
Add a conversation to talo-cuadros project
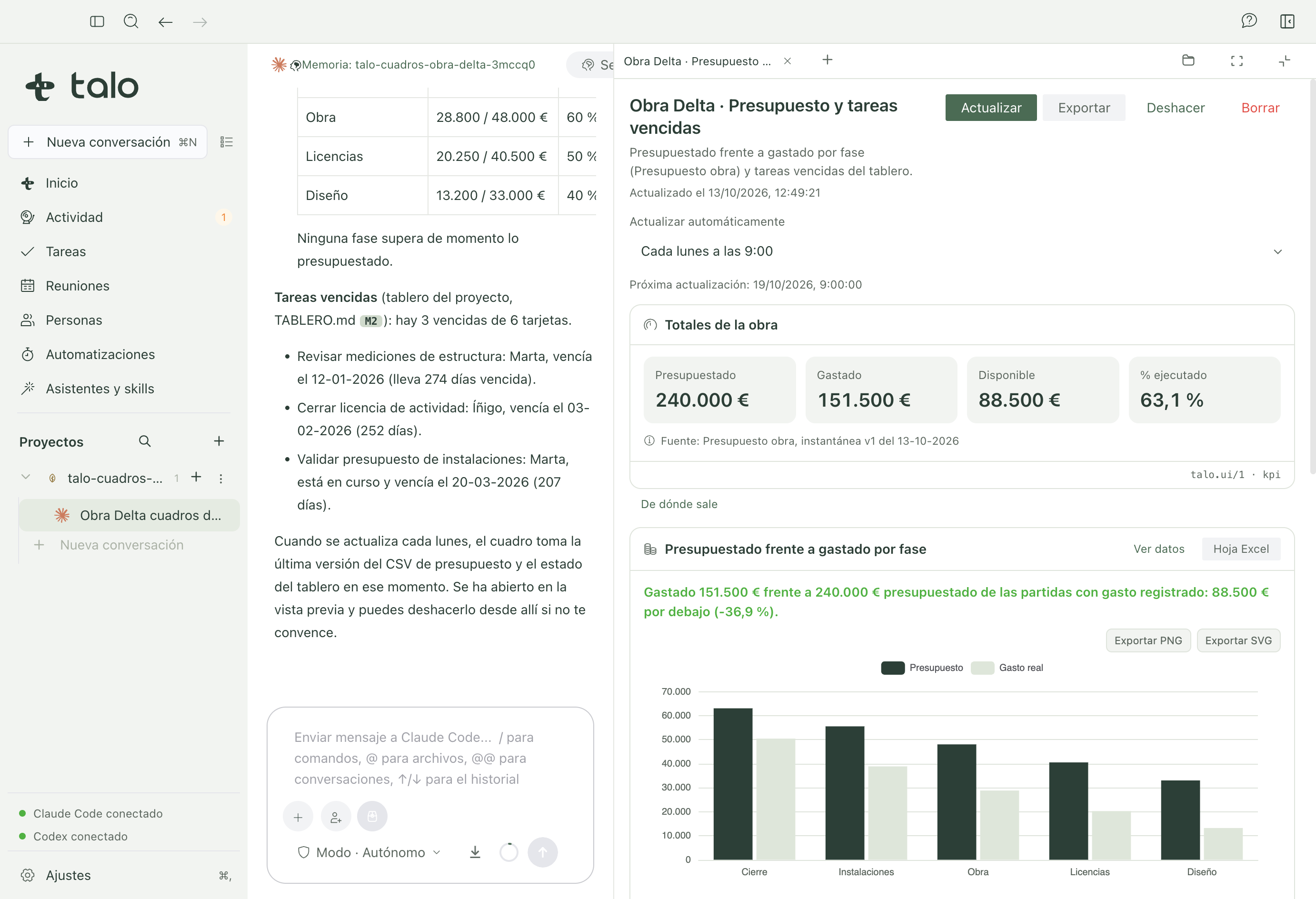[196, 478]
